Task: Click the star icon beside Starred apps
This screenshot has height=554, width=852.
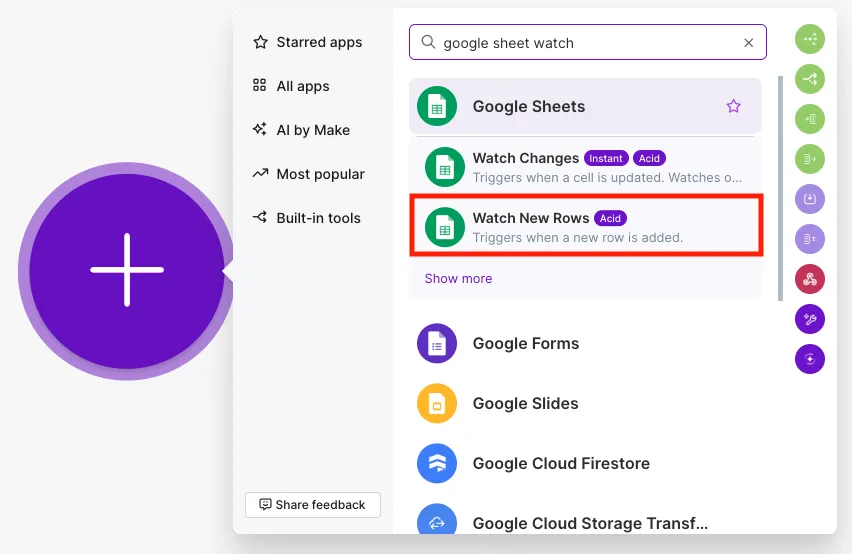Action: tap(260, 42)
